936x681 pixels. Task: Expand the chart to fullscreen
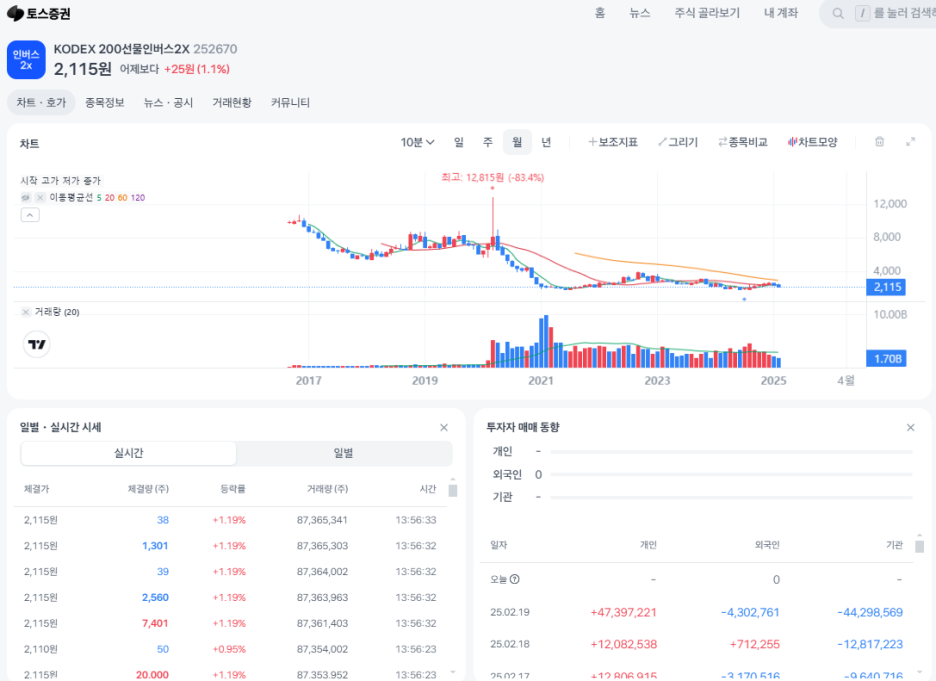(910, 142)
